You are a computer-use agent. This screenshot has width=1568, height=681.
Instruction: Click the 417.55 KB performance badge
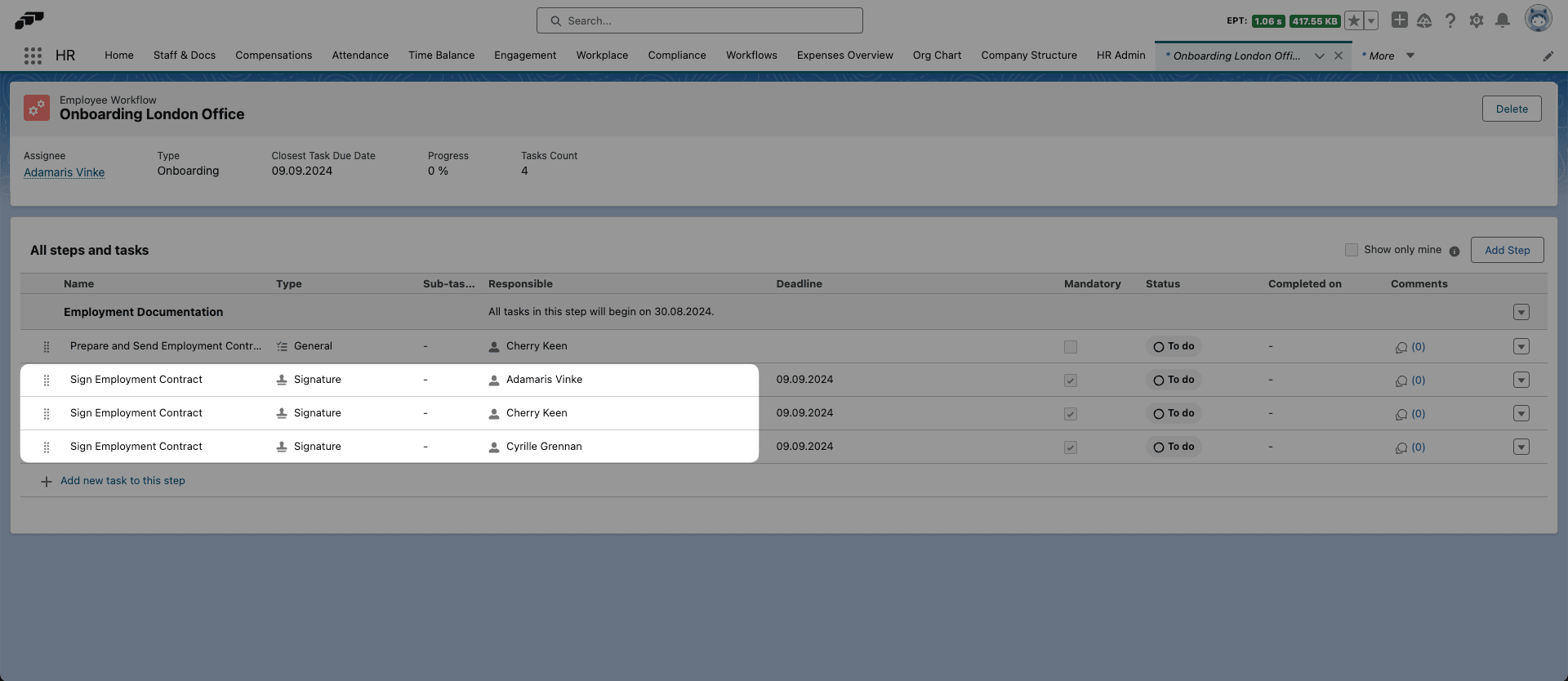pyautogui.click(x=1315, y=21)
